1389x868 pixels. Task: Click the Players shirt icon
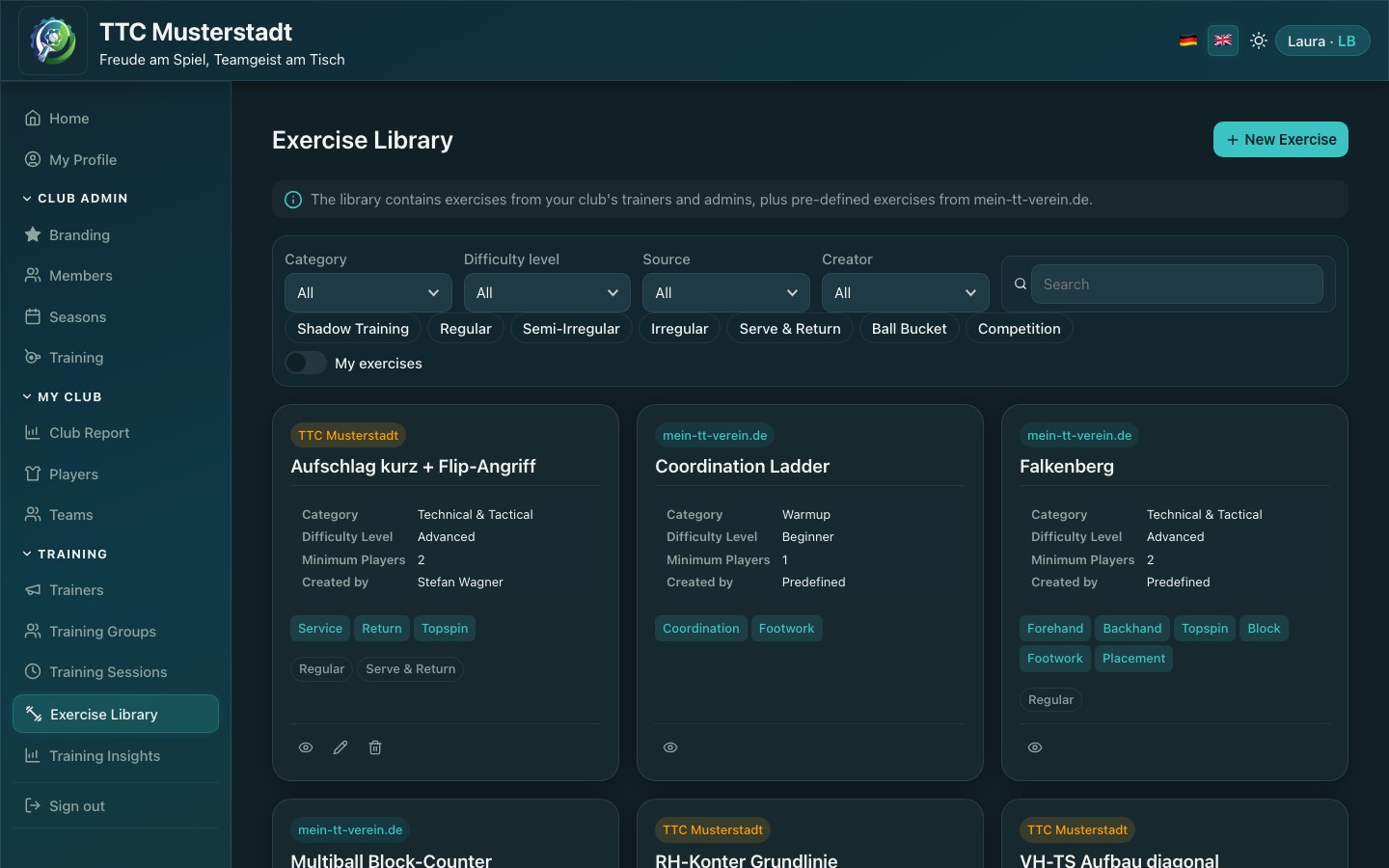click(33, 474)
